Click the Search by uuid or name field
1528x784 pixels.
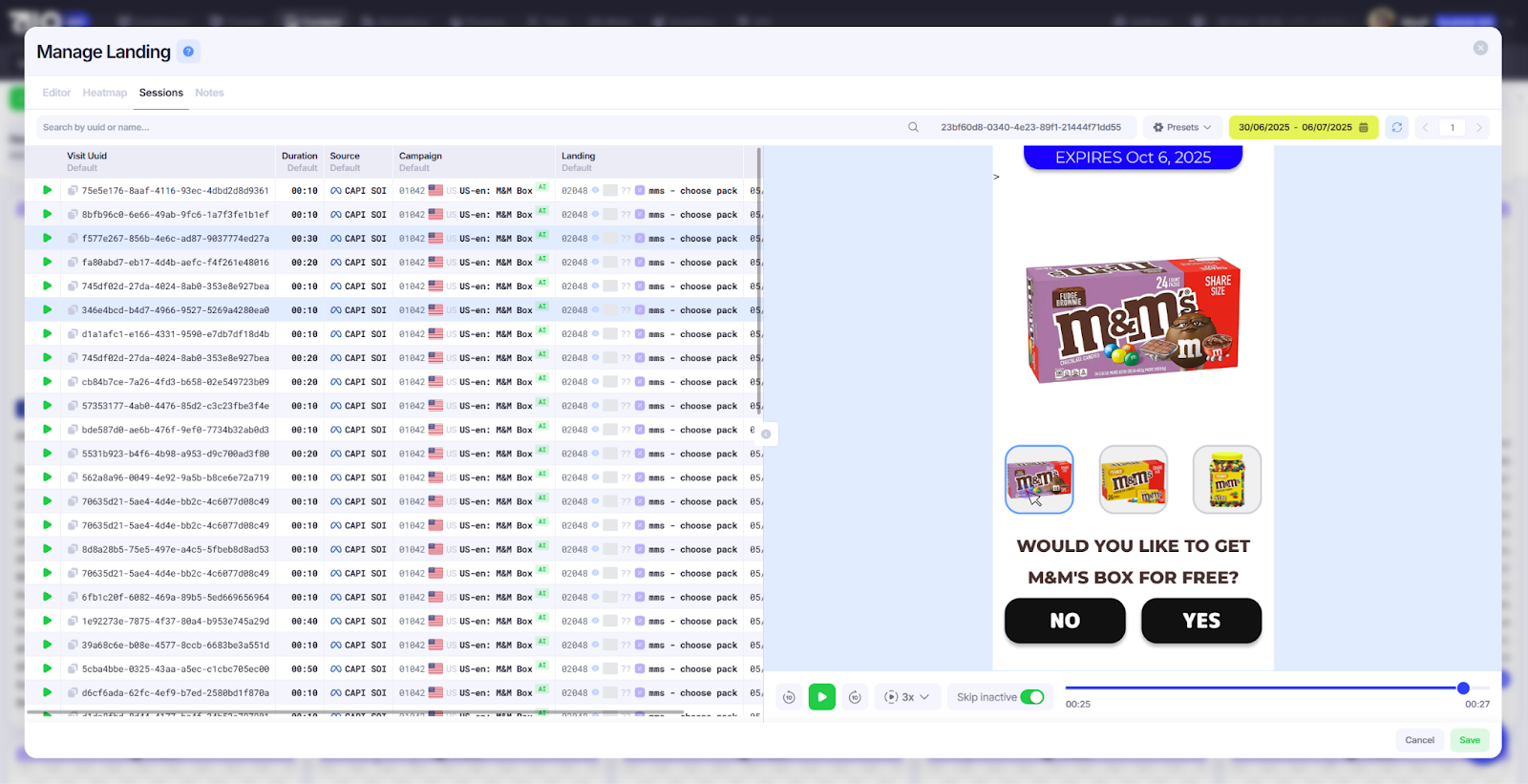(x=468, y=127)
